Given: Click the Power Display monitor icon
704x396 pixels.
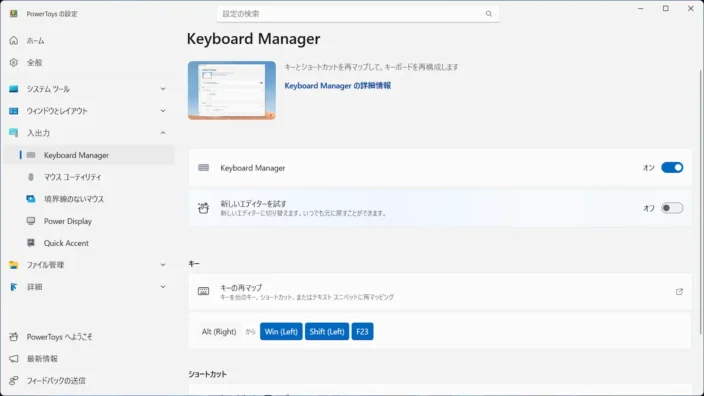Looking at the screenshot, I should click(x=31, y=221).
